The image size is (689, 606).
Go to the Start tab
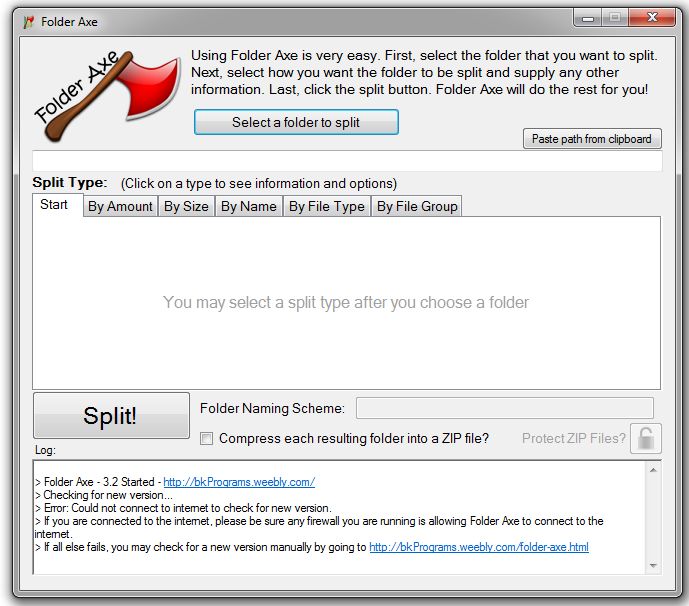tap(54, 205)
